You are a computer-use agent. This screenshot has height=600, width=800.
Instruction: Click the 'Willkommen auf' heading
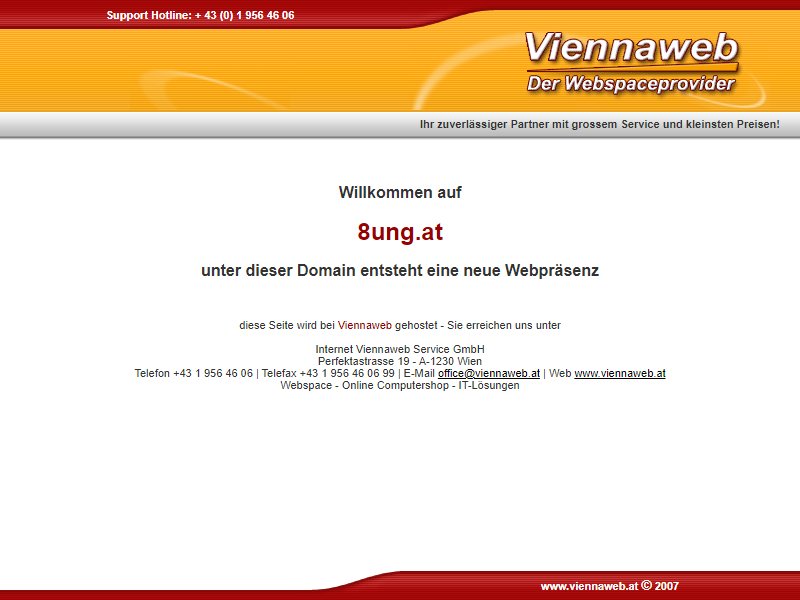pyautogui.click(x=400, y=192)
